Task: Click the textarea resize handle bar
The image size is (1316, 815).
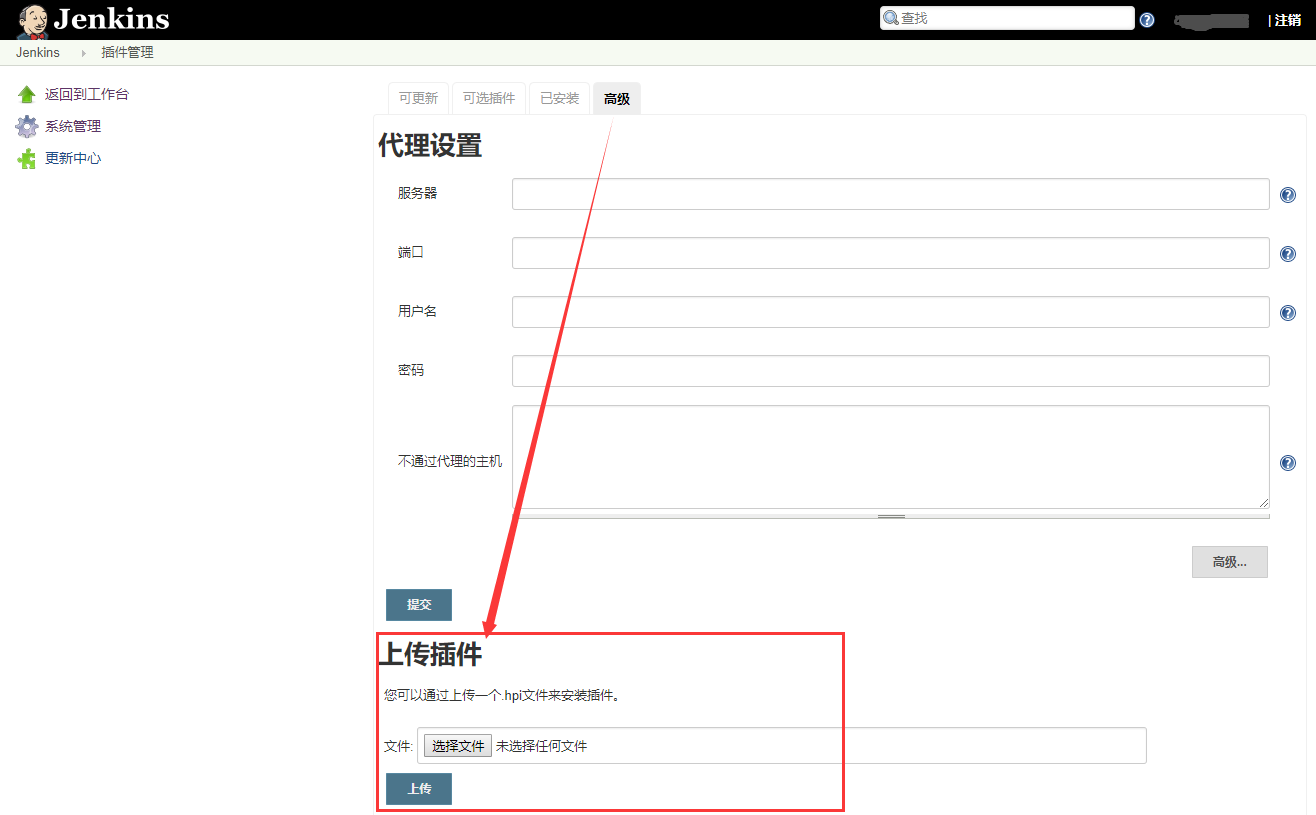Action: (x=891, y=516)
